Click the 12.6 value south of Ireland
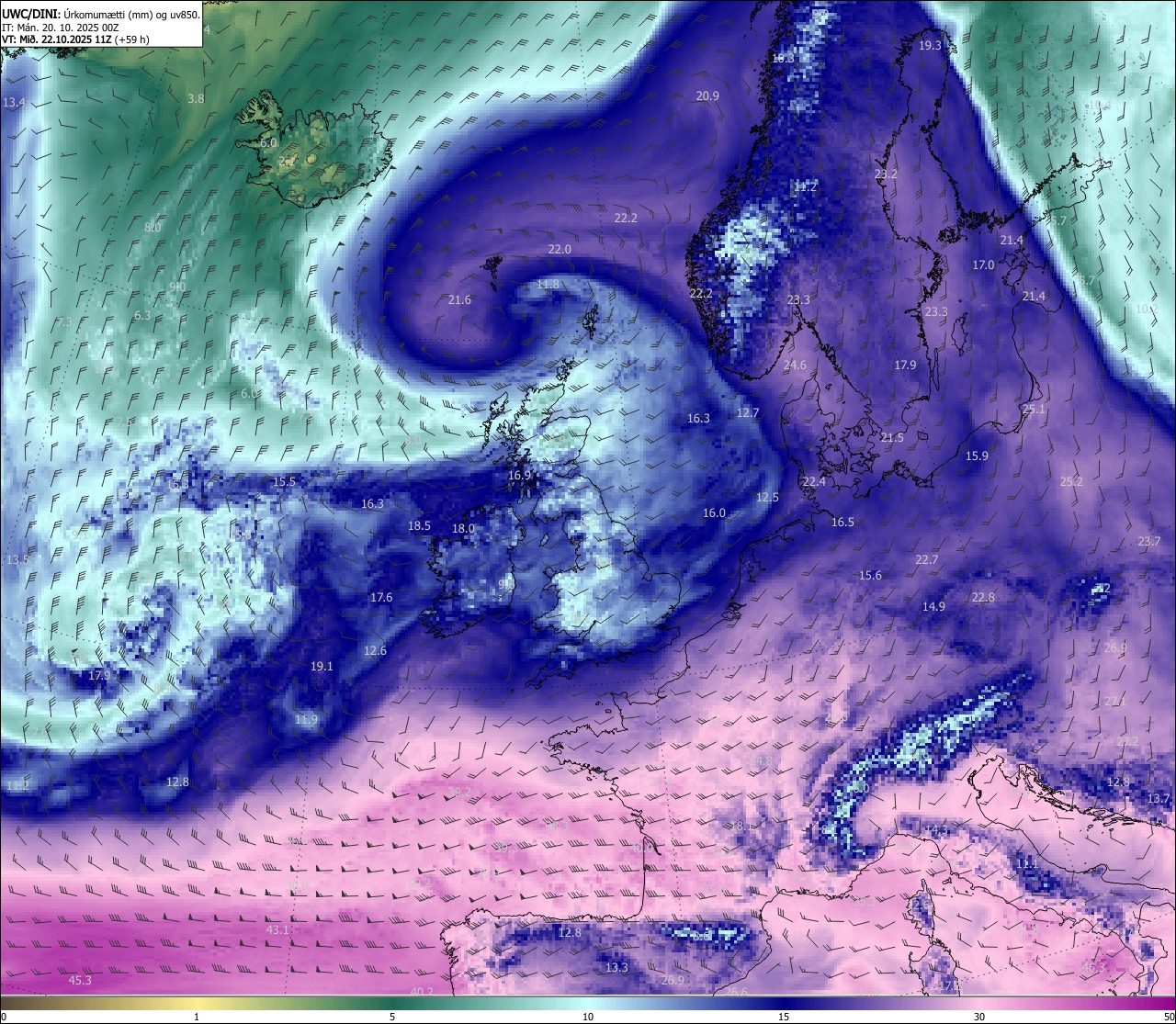 coord(375,650)
